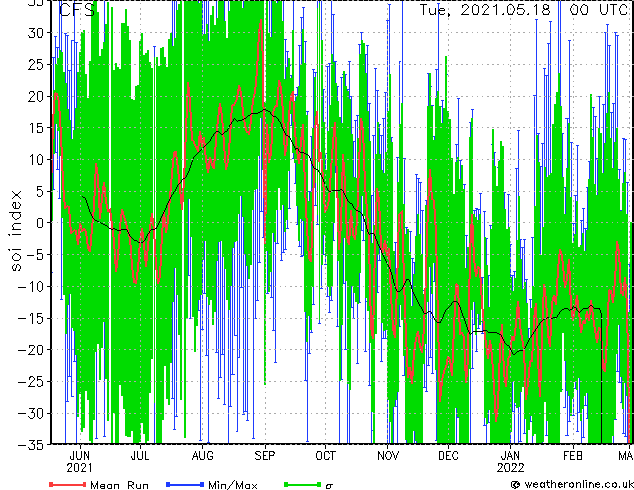Click the 15 y-axis tick label
This screenshot has width=634, height=490.
click(x=35, y=128)
